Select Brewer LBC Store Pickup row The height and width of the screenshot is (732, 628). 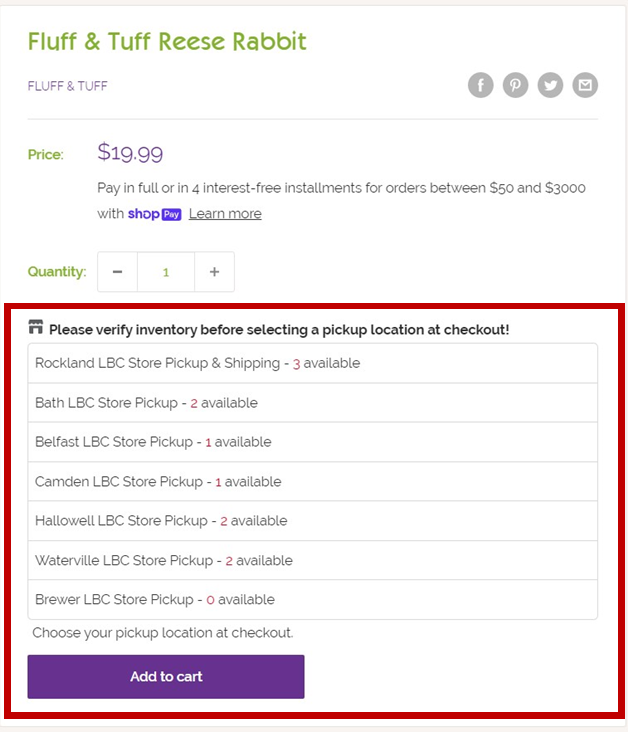[x=312, y=599]
